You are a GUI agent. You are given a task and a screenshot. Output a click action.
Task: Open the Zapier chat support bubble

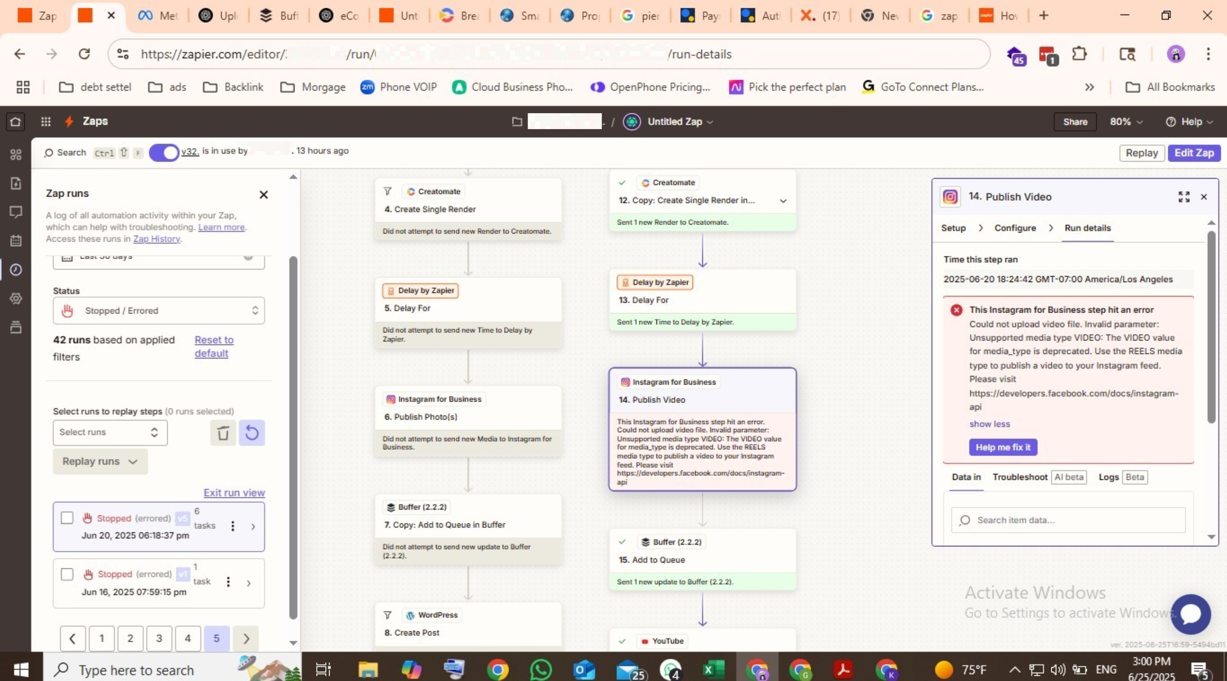click(x=1190, y=614)
